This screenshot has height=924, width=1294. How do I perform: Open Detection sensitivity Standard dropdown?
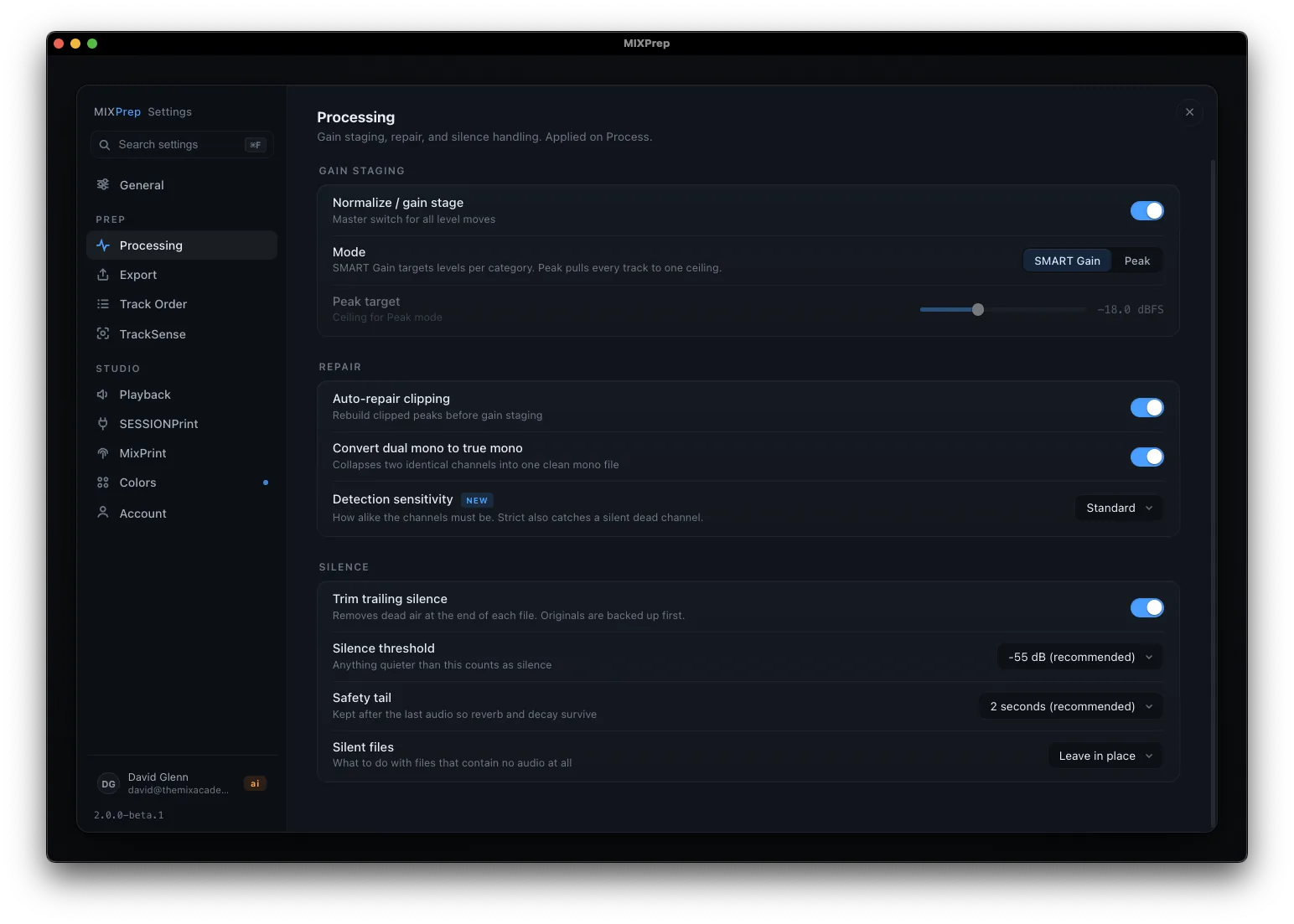tap(1119, 508)
